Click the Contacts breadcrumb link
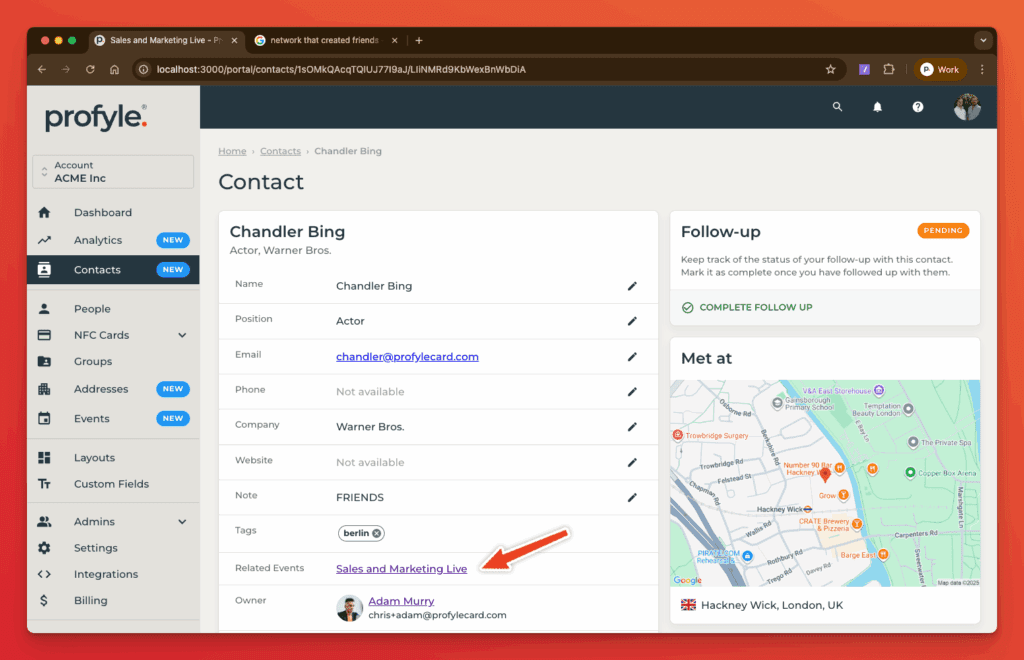The image size is (1024, 660). pos(280,151)
